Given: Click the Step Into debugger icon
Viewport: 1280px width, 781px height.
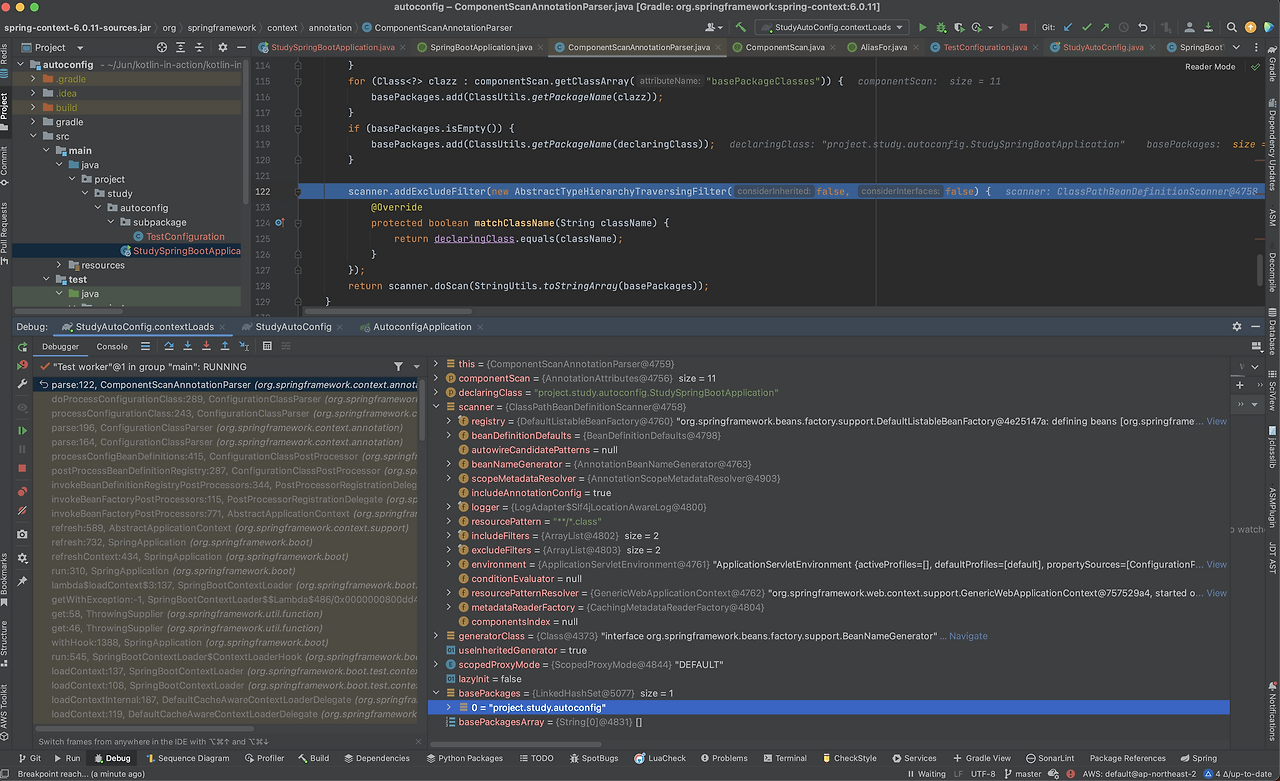Looking at the screenshot, I should [187, 346].
